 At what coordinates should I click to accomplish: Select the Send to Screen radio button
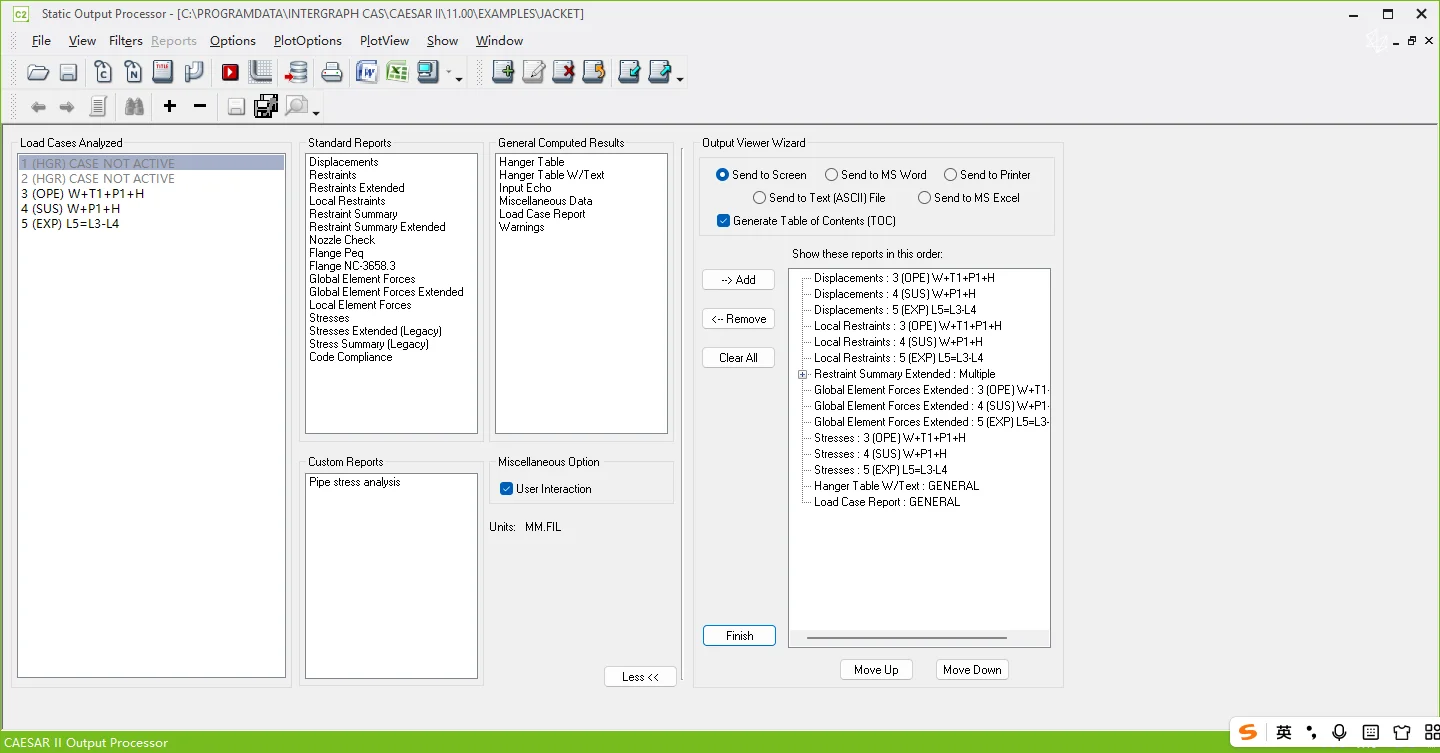pos(723,175)
